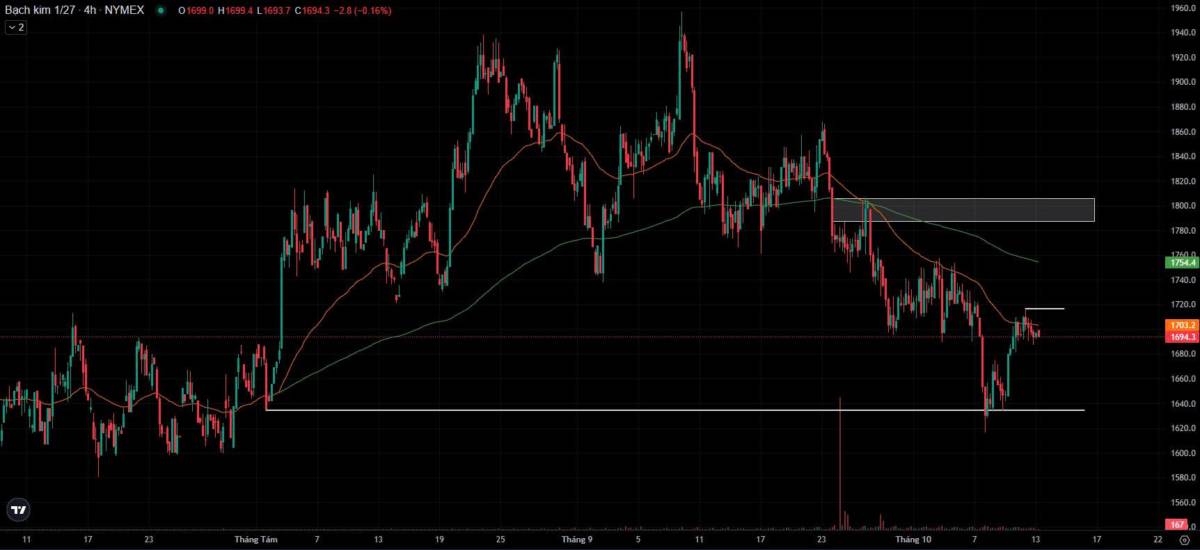Click the tall volume spike bar
The width and height of the screenshot is (1200, 550).
[x=839, y=462]
